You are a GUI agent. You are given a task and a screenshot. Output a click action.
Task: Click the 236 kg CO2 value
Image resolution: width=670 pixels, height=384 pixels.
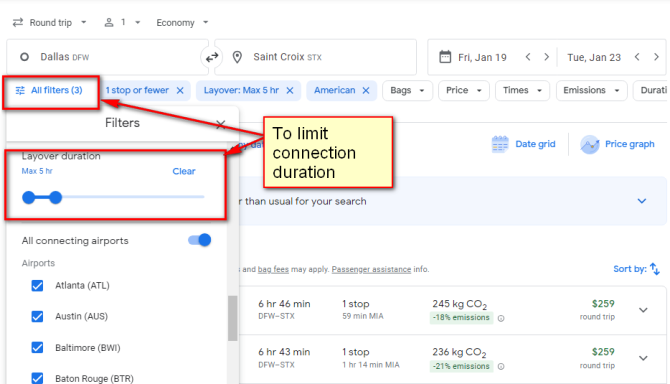click(x=459, y=352)
